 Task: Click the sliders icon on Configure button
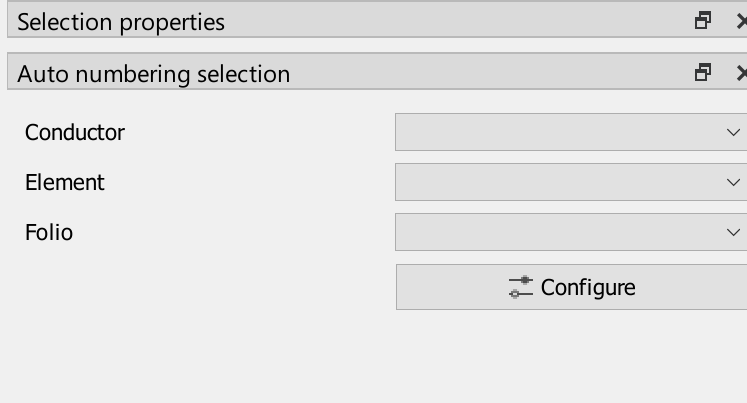(x=520, y=288)
